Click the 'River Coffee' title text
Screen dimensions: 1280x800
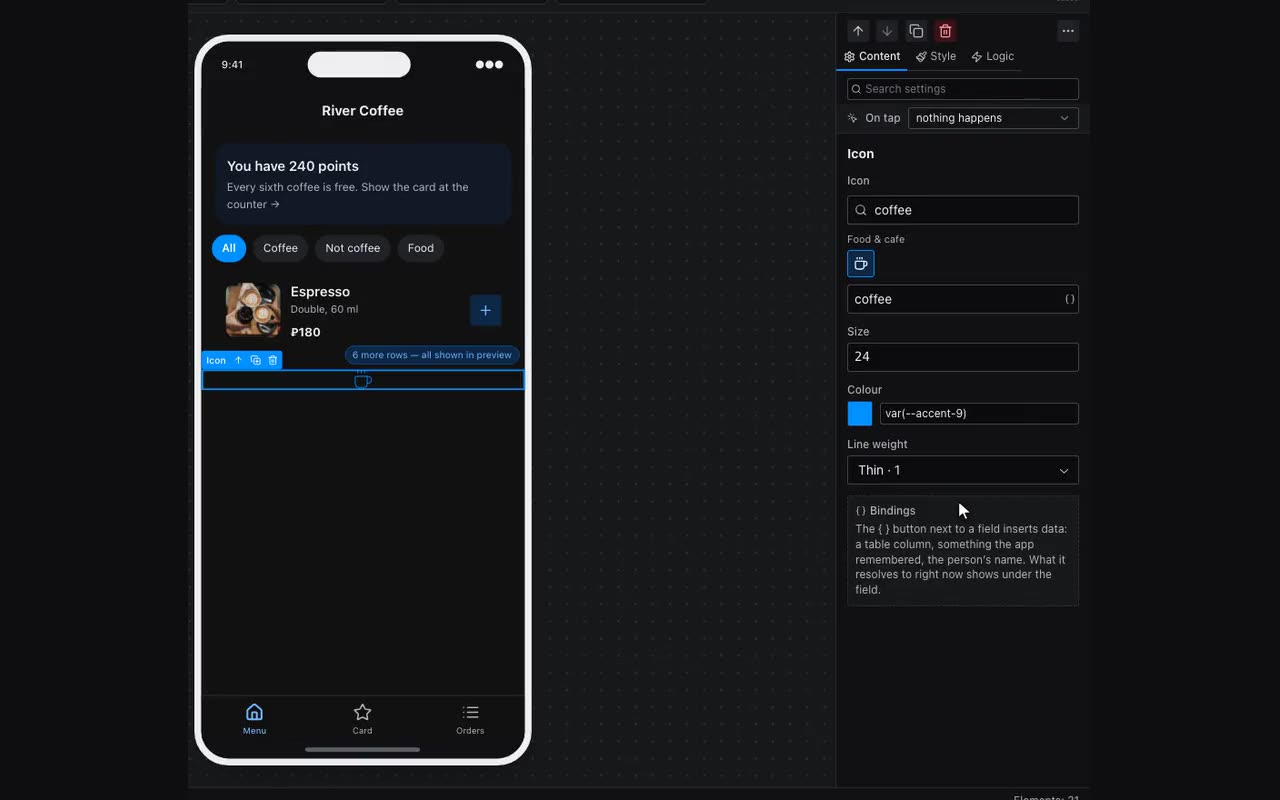[x=363, y=111]
